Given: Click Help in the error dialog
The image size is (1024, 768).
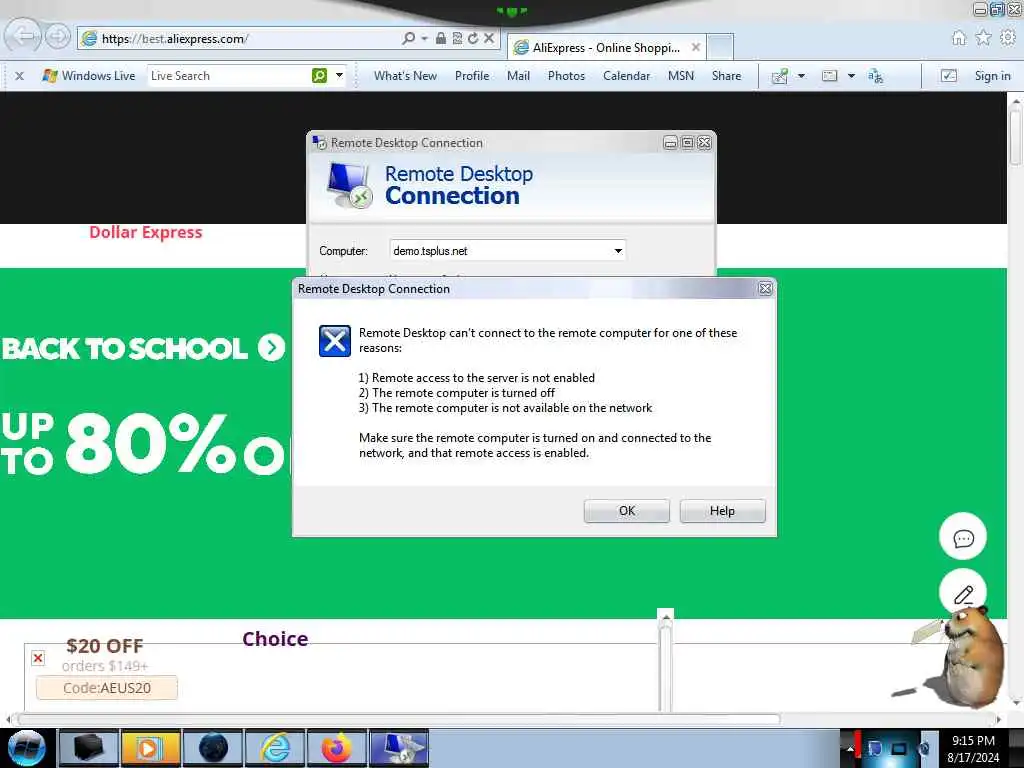Looking at the screenshot, I should pyautogui.click(x=722, y=511).
